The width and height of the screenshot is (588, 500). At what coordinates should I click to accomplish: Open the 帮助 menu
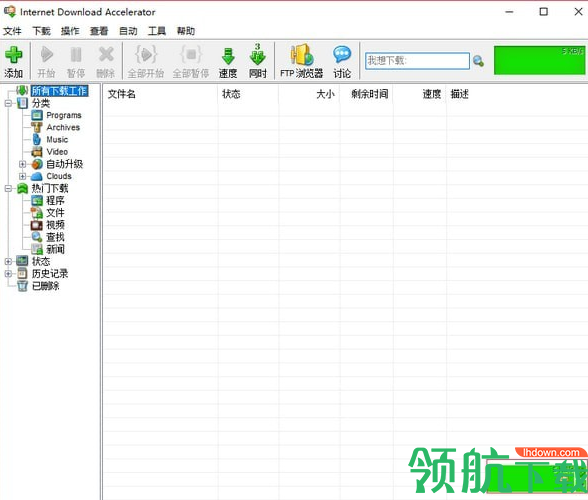186,31
